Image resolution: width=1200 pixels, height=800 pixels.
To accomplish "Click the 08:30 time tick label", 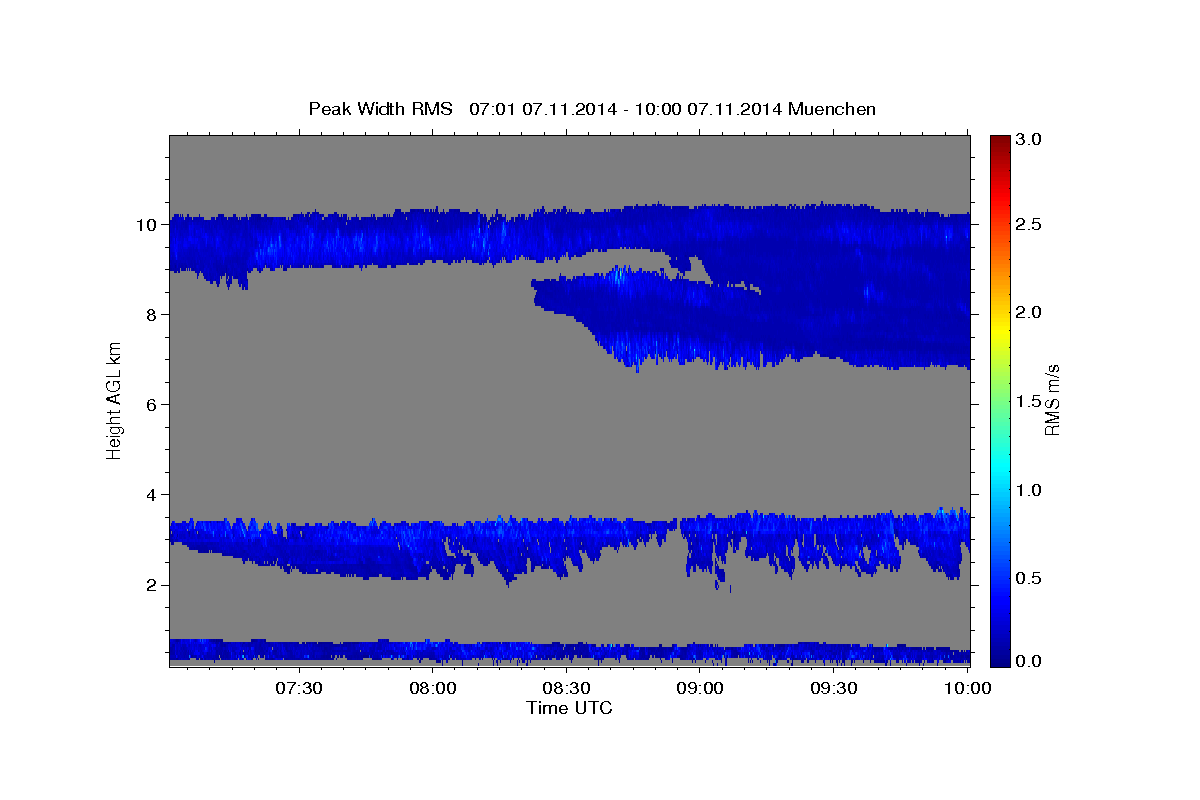I will point(566,688).
